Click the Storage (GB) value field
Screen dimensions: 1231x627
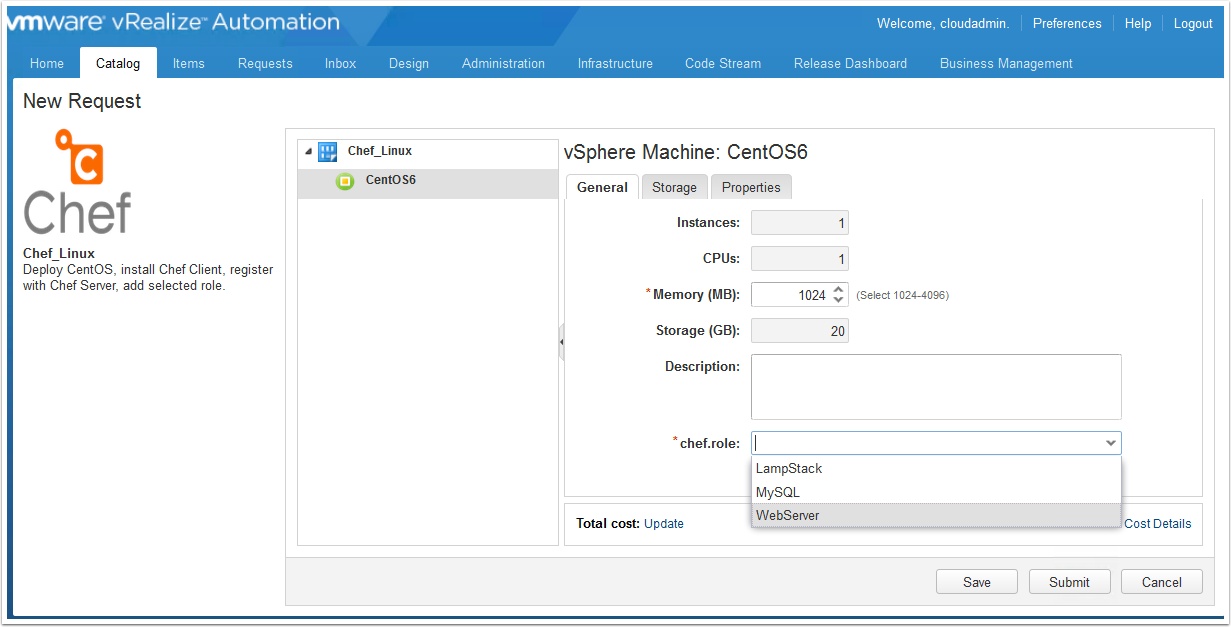pyautogui.click(x=800, y=331)
